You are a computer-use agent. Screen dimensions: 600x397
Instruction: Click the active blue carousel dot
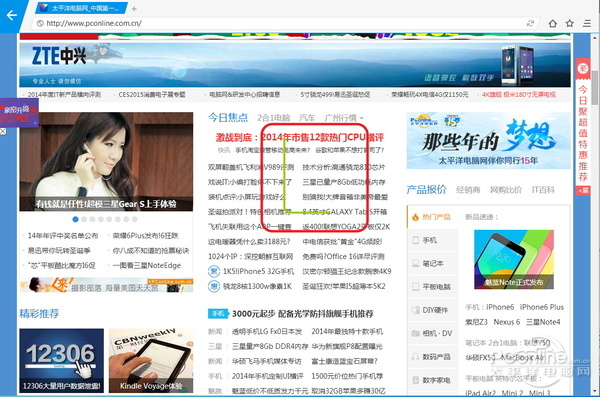(x=75, y=219)
